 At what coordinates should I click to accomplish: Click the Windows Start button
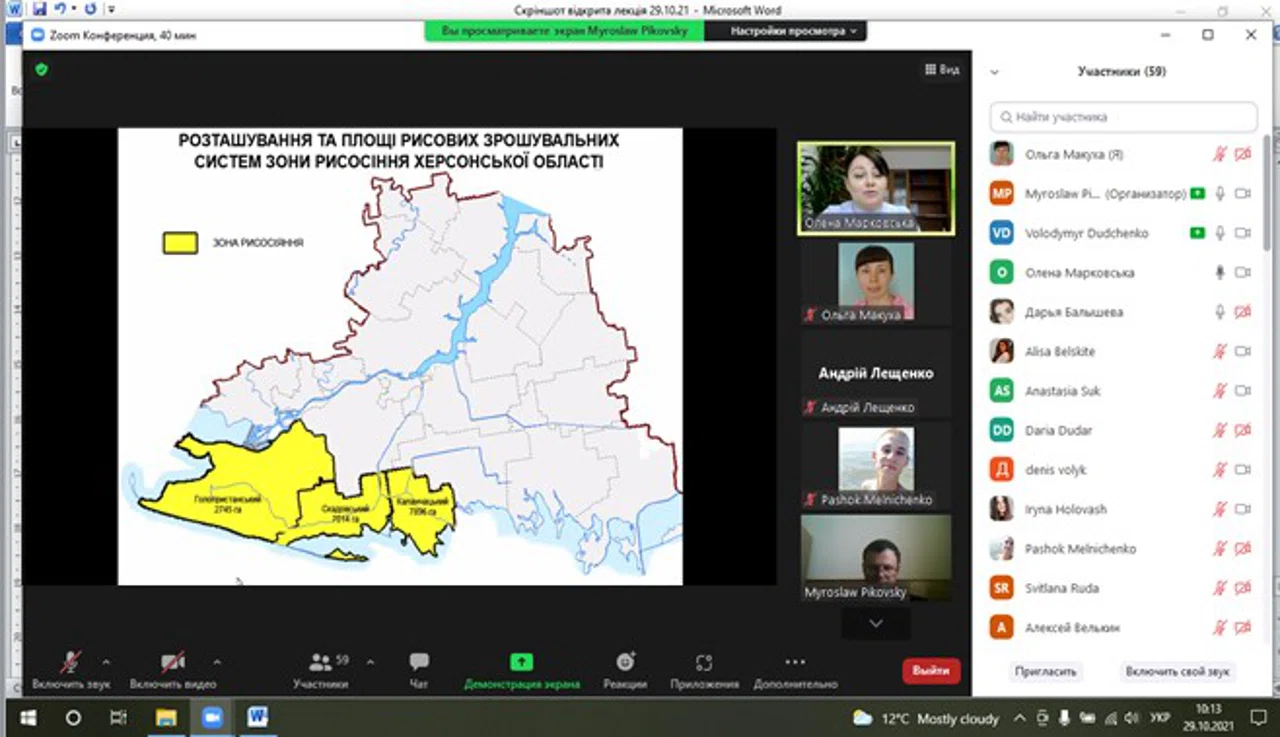click(x=27, y=718)
